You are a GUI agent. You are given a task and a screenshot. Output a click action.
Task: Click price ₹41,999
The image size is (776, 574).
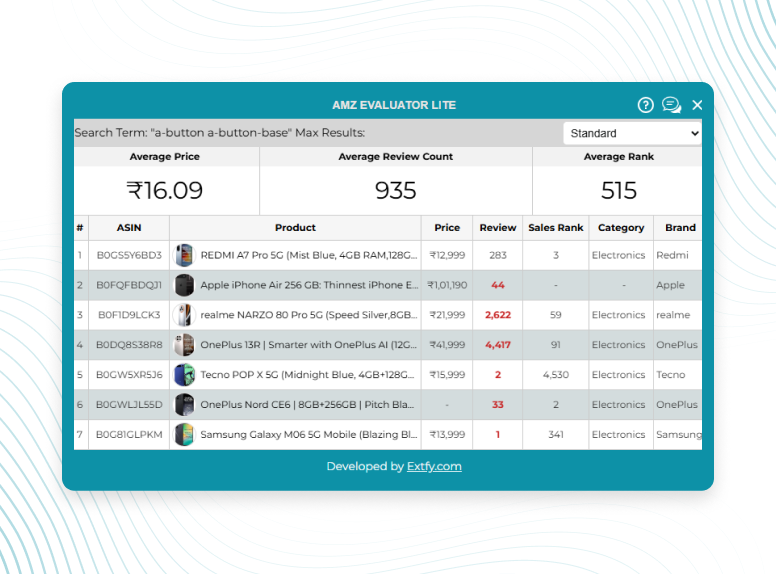click(447, 345)
